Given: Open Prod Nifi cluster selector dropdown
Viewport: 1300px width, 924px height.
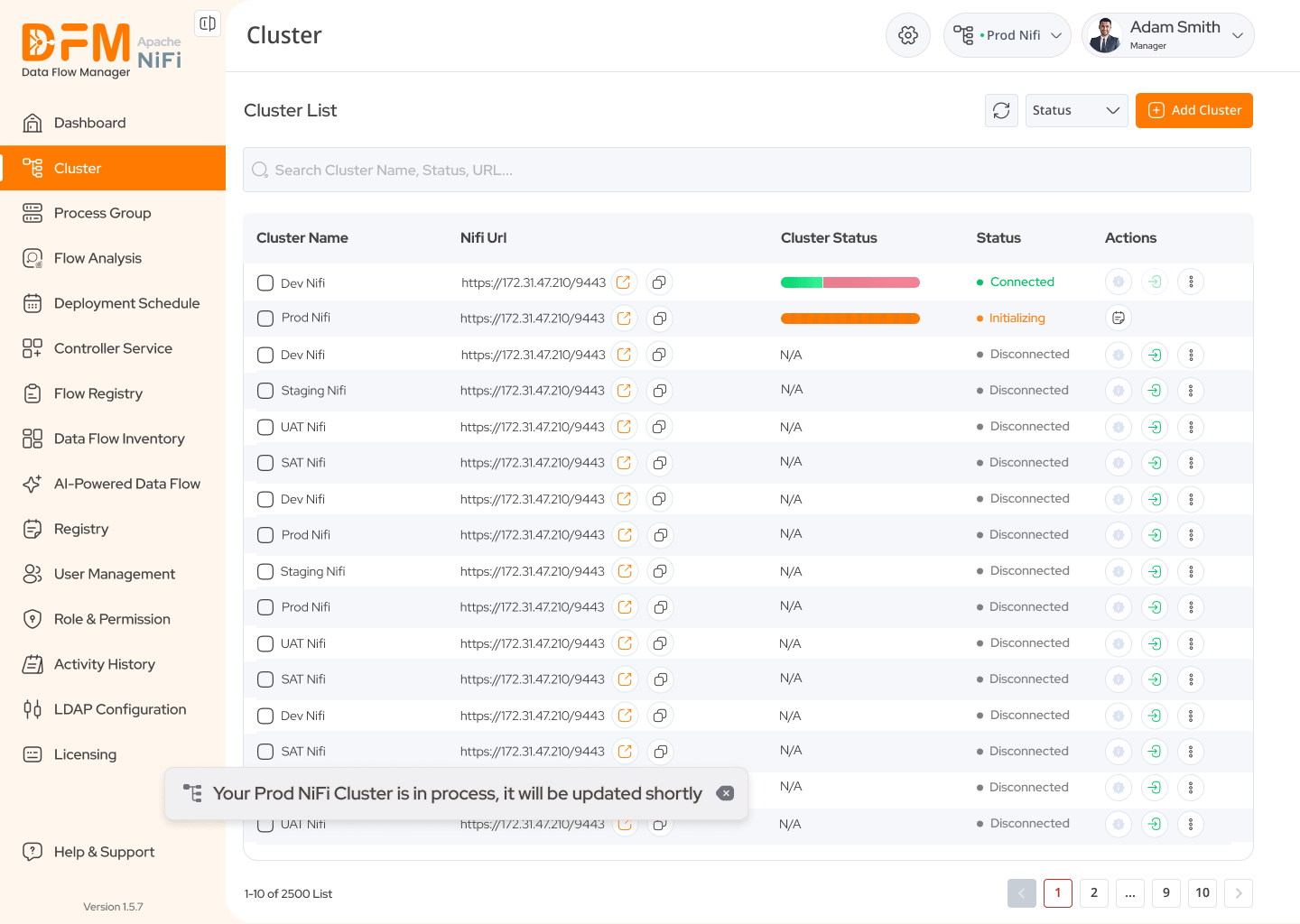Looking at the screenshot, I should (x=1007, y=35).
